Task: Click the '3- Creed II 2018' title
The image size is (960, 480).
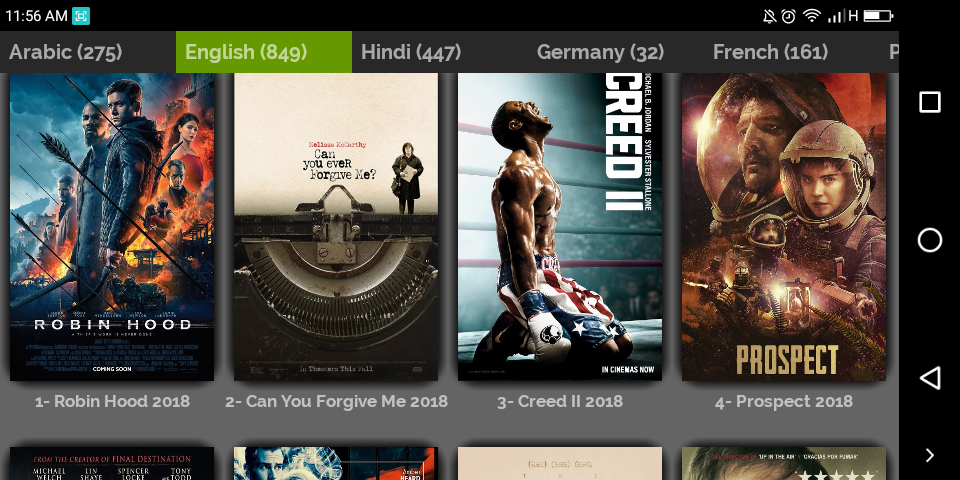Action: point(560,402)
